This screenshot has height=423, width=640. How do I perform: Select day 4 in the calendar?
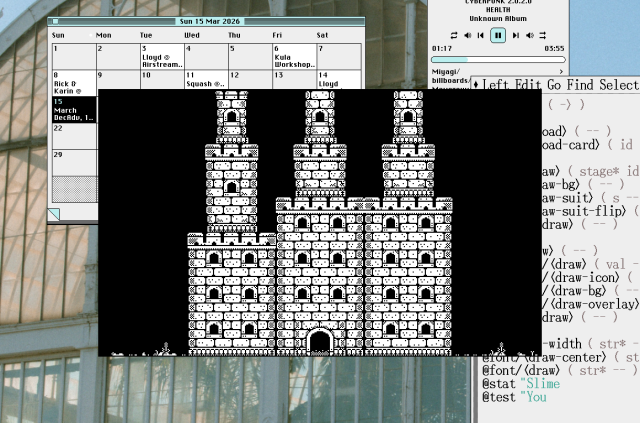pyautogui.click(x=206, y=56)
